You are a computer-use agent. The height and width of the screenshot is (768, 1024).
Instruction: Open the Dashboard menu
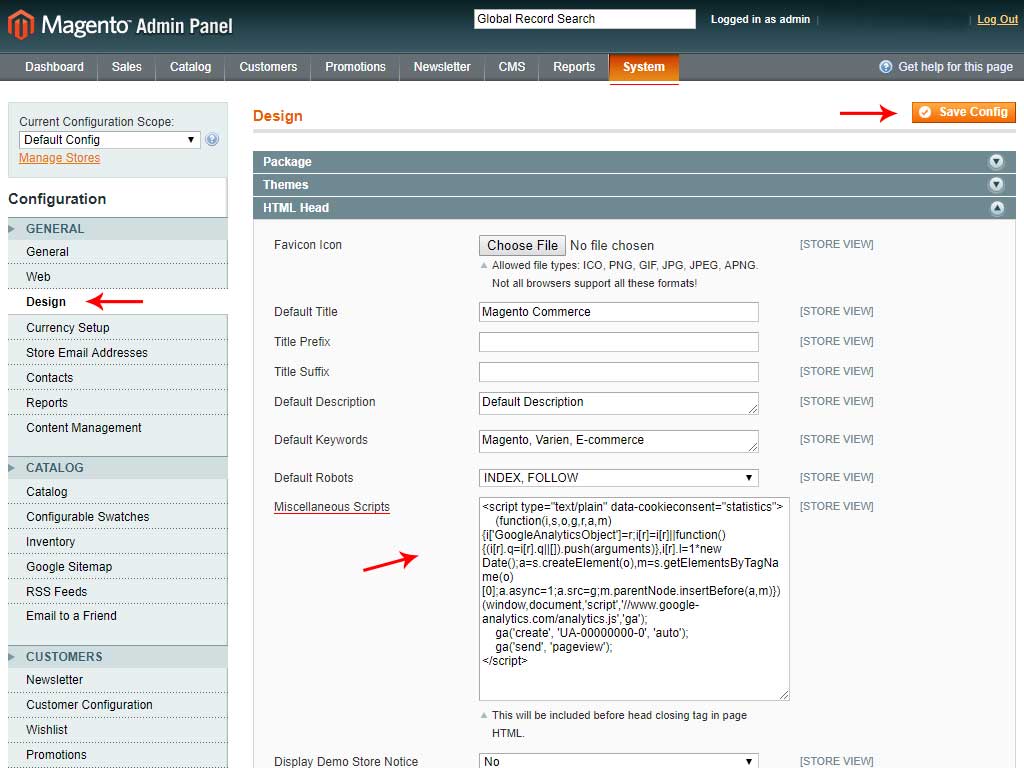pos(54,67)
